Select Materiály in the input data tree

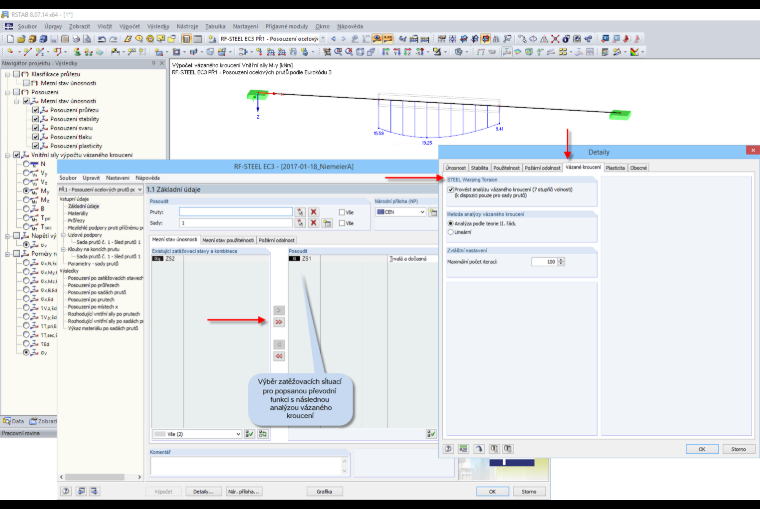[78, 213]
